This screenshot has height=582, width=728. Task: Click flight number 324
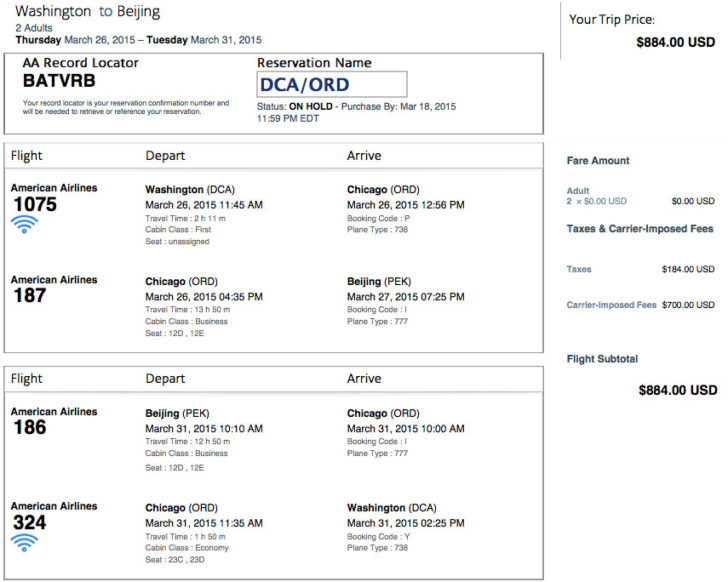(x=30, y=523)
